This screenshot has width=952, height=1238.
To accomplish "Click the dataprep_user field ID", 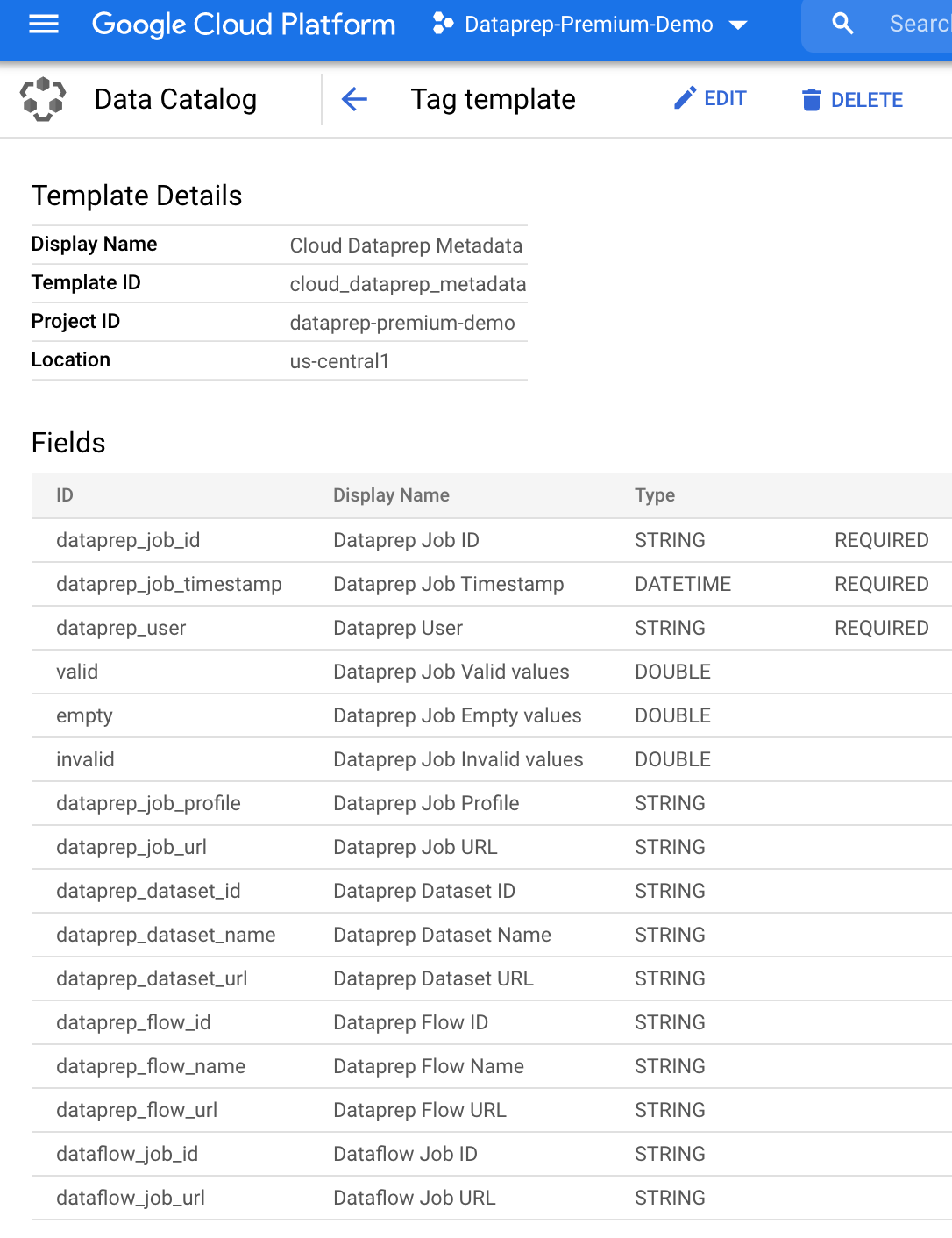I will tap(121, 628).
